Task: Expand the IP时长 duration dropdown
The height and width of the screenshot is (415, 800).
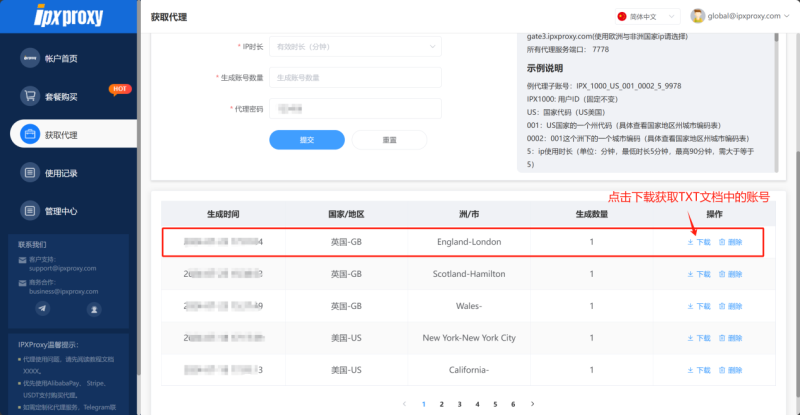Action: click(356, 46)
